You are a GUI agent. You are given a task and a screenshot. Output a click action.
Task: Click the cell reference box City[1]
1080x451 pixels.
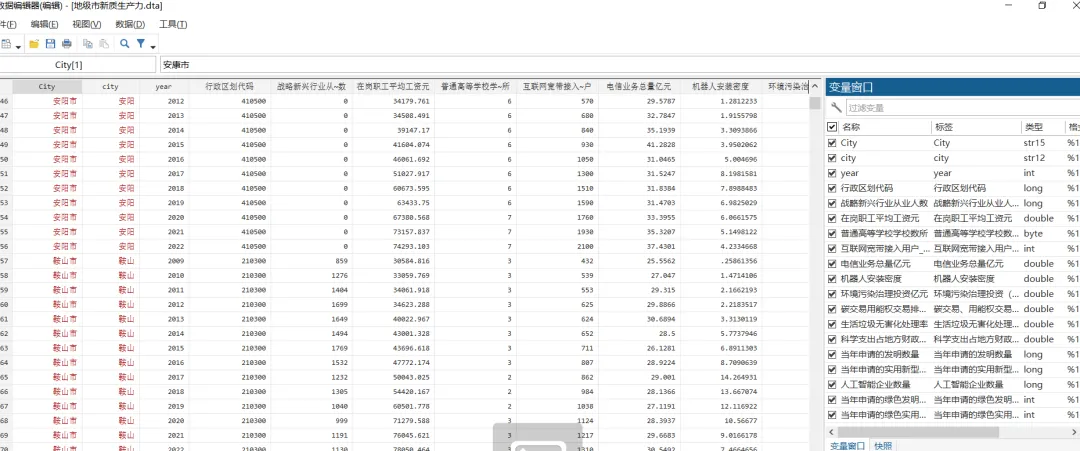77,65
